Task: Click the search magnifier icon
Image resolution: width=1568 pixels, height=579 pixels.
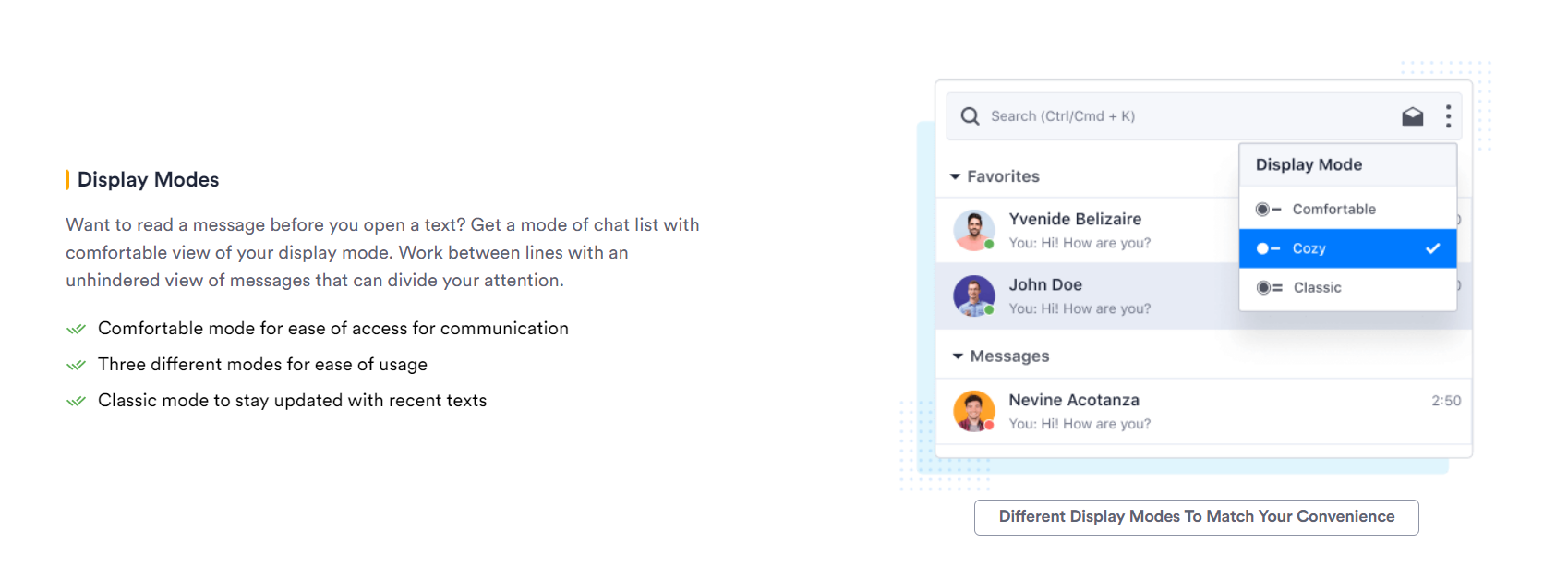Action: [970, 116]
